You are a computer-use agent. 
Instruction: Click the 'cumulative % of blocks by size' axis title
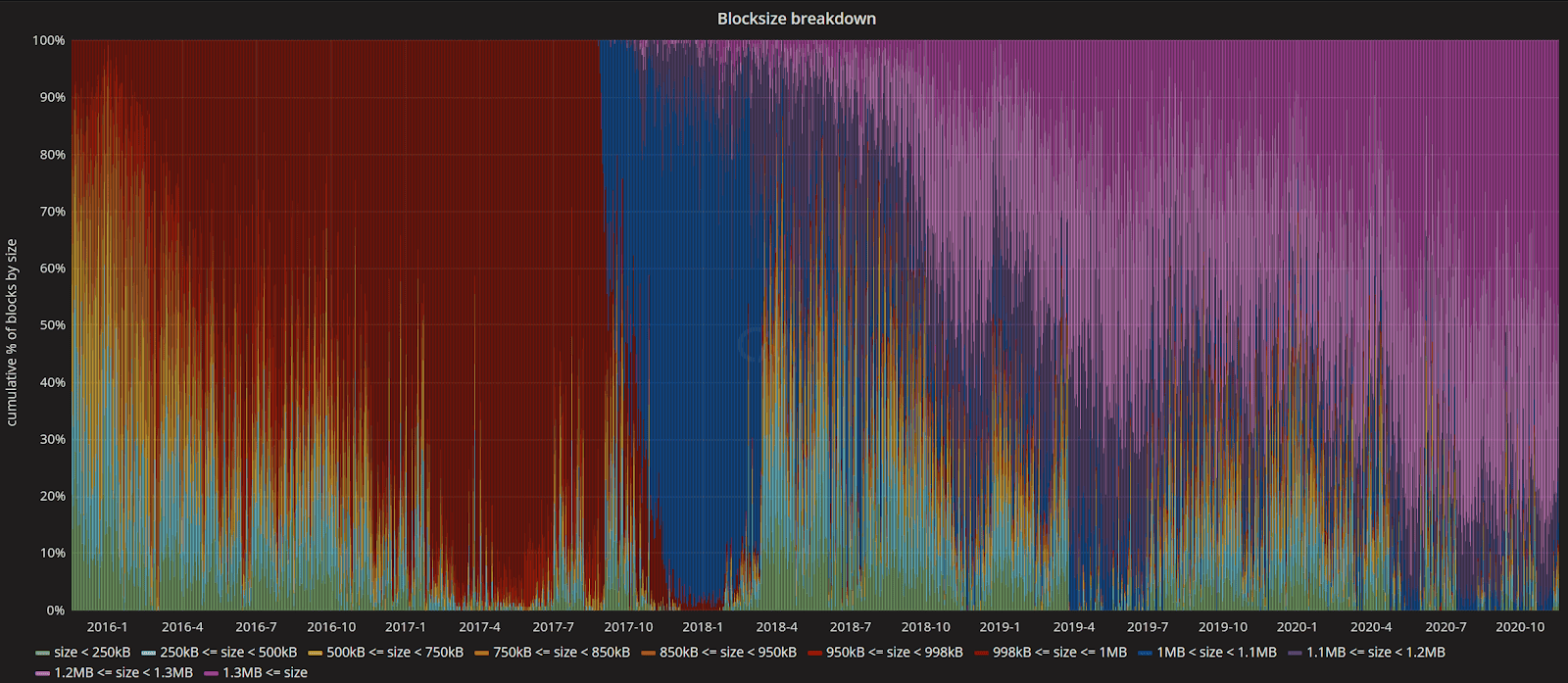pyautogui.click(x=12, y=332)
